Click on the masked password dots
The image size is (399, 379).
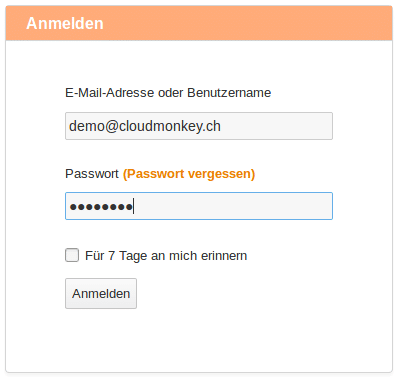click(101, 207)
